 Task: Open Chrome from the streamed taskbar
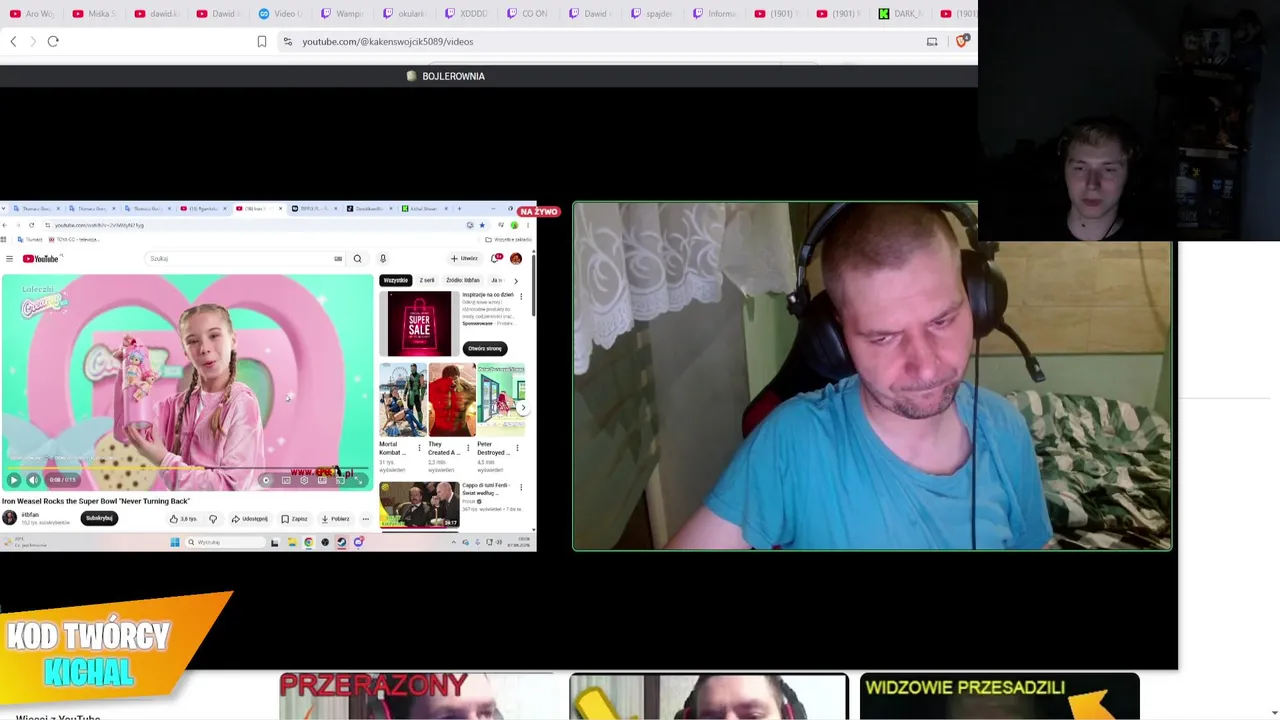tap(308, 542)
